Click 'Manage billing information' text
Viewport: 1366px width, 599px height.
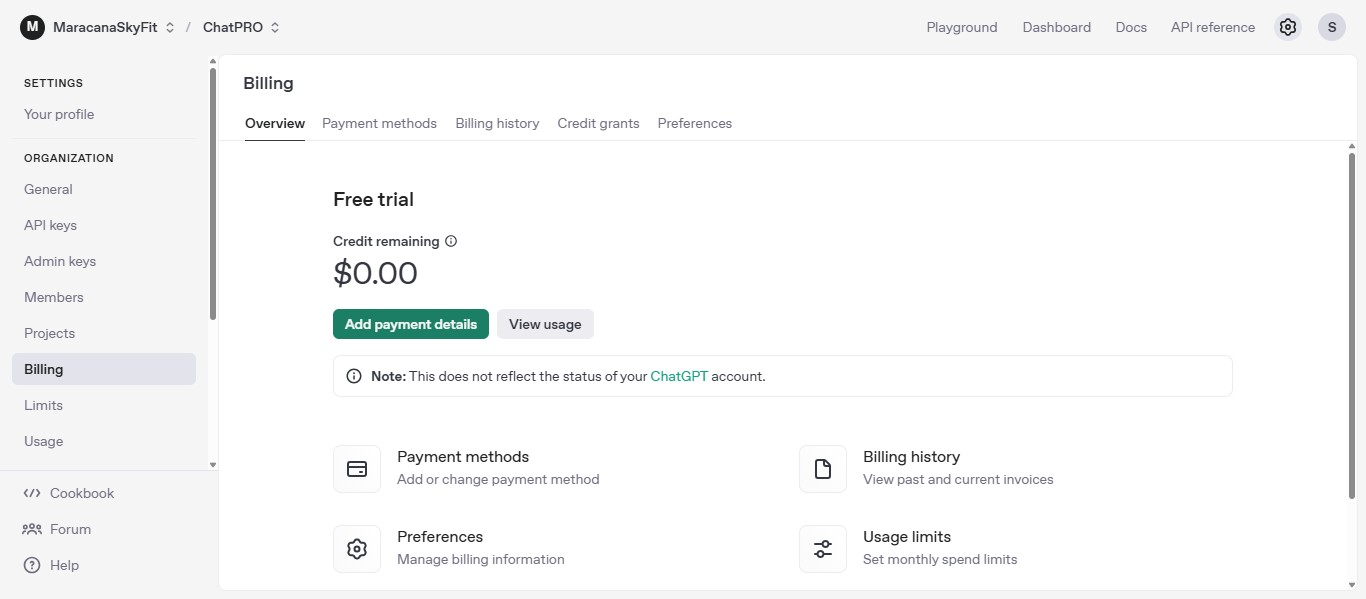coord(481,559)
